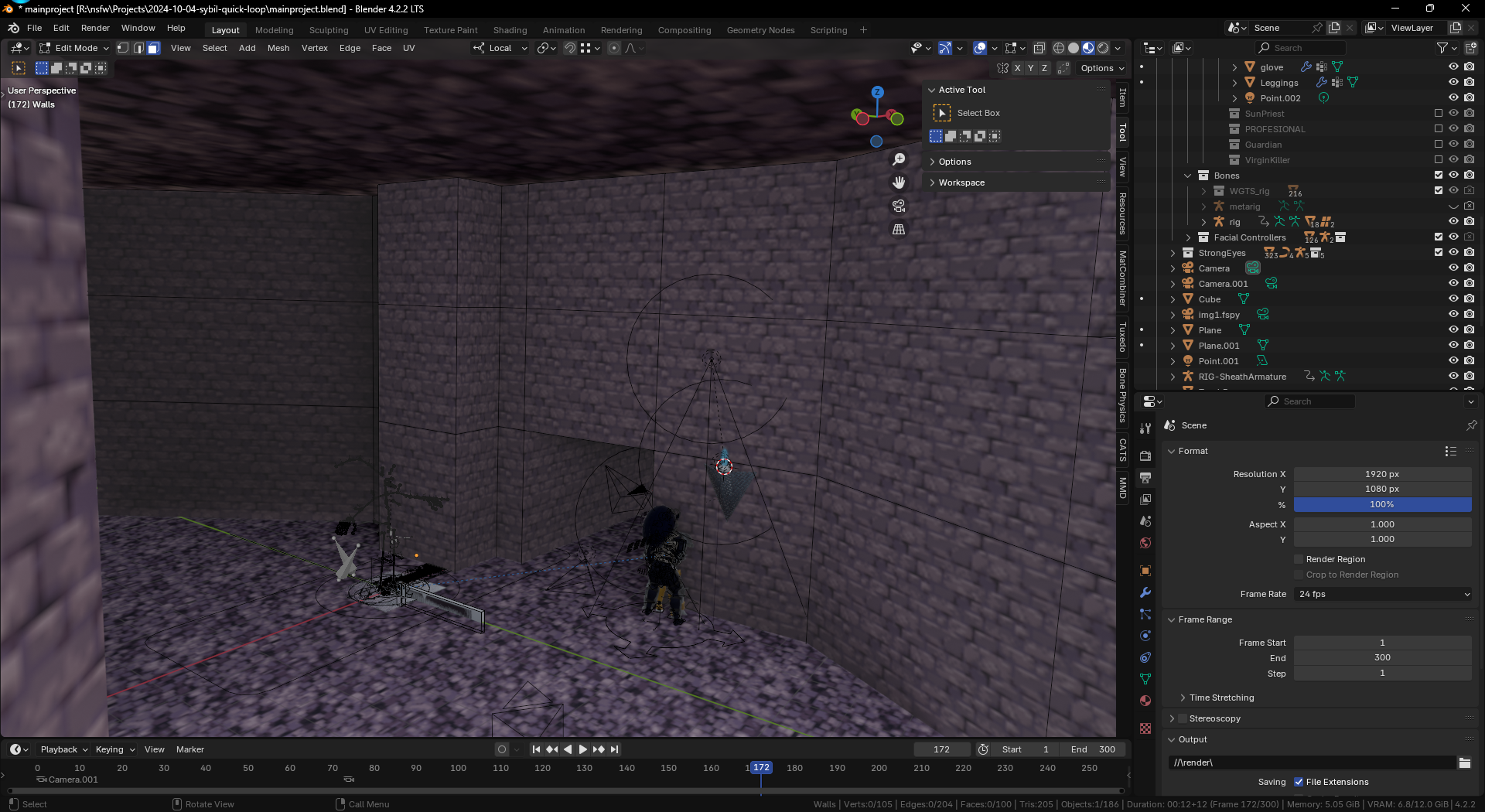Screen dimensions: 1485x812
Task: Enable the Render Region checkbox
Action: [x=1299, y=559]
